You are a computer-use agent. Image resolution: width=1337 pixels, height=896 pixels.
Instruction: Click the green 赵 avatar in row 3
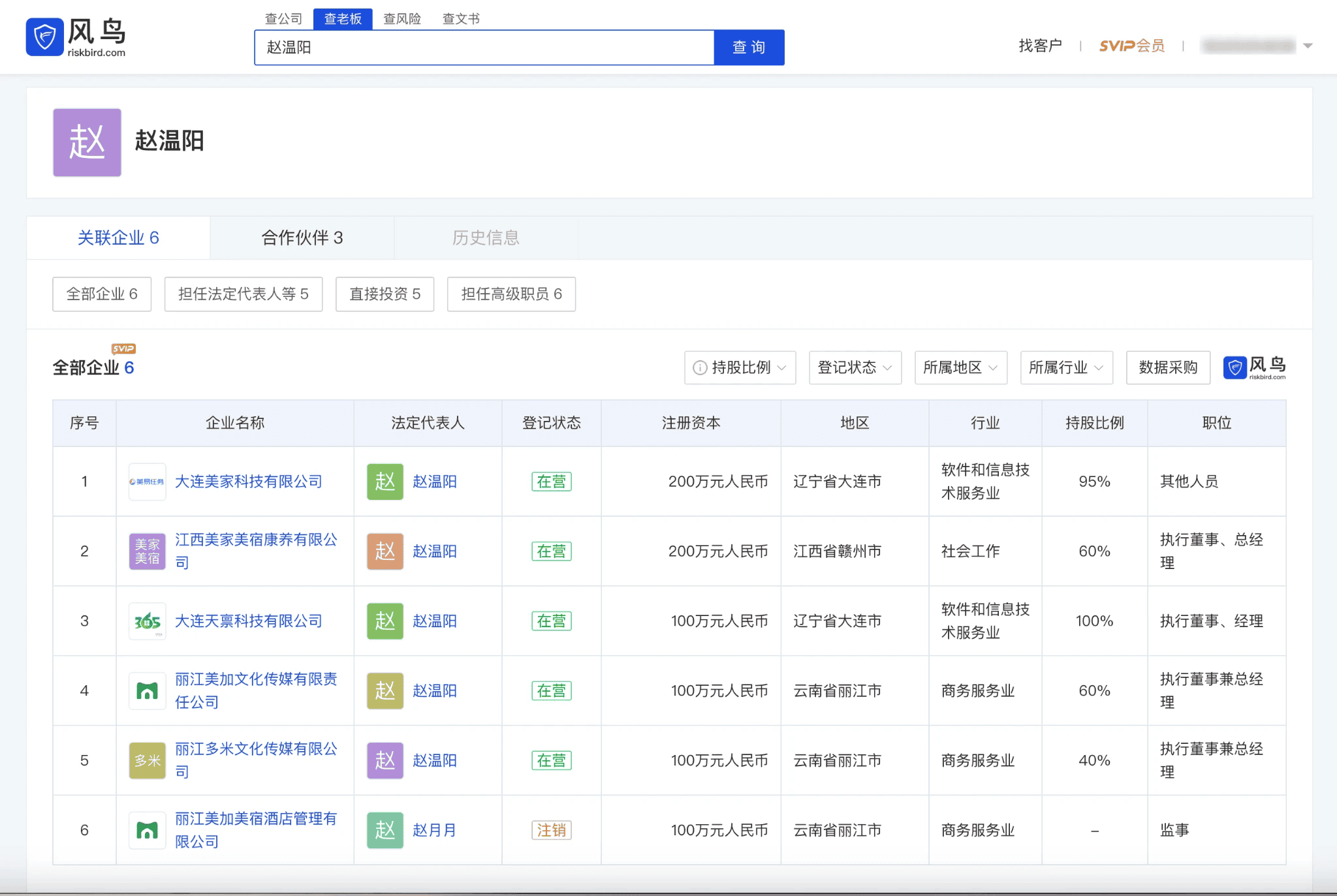point(385,621)
